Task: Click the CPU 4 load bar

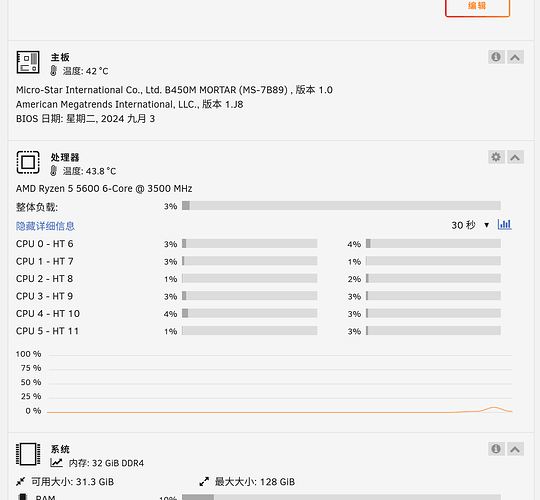Action: tap(250, 313)
